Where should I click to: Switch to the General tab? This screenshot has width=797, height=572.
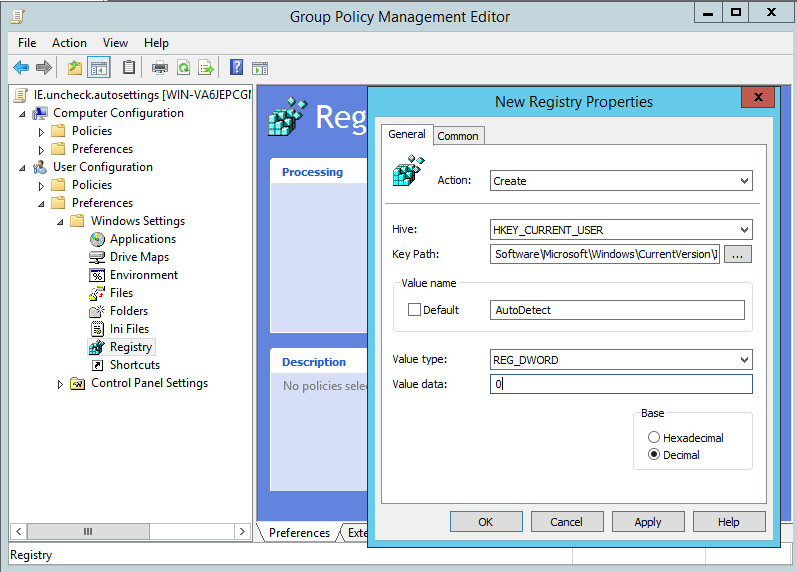click(x=407, y=134)
